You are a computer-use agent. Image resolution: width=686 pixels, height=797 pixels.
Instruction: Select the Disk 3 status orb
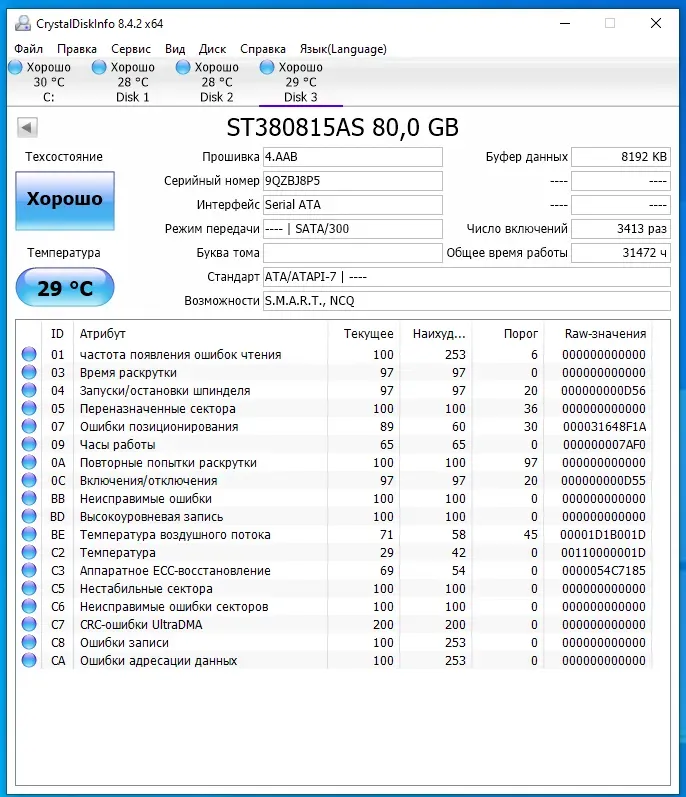coord(267,67)
